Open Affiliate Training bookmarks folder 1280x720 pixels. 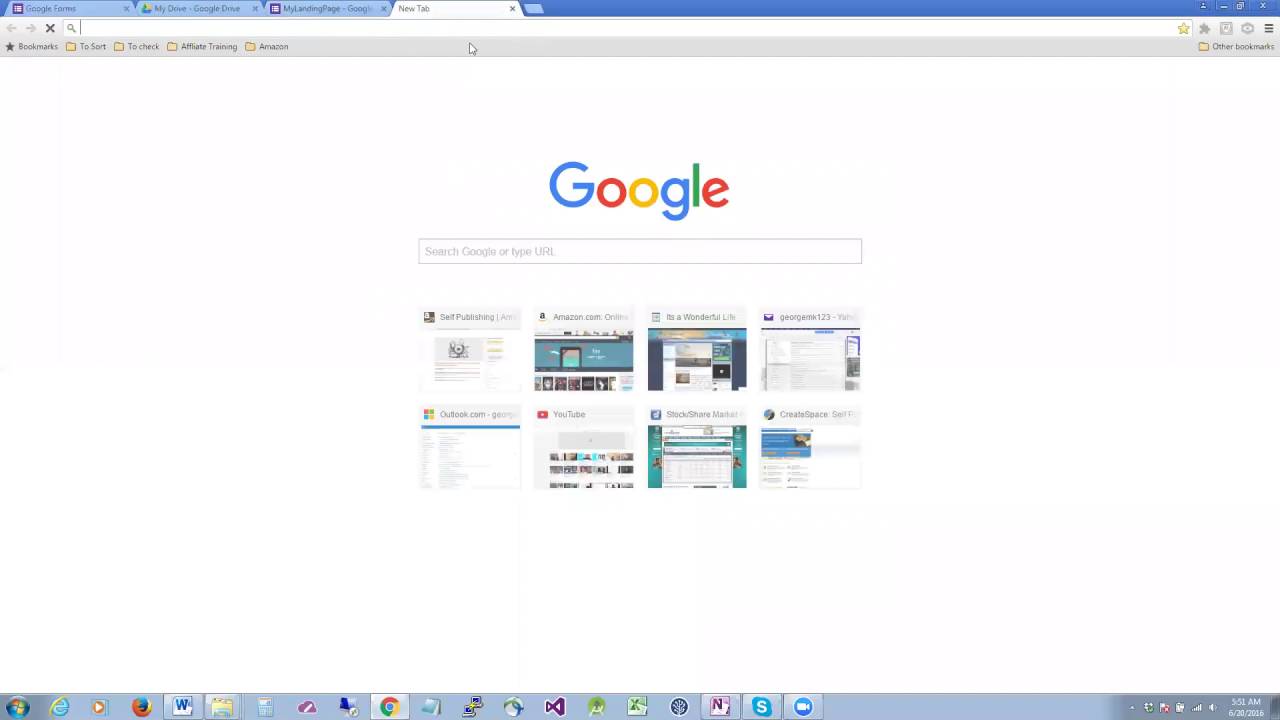(x=202, y=46)
